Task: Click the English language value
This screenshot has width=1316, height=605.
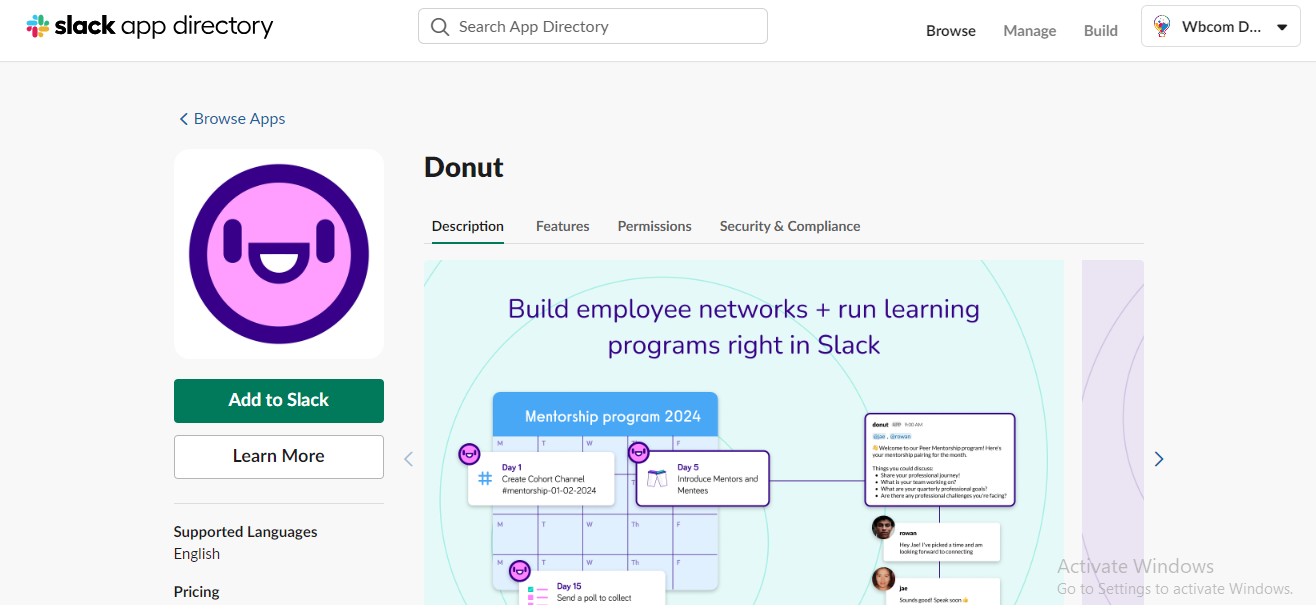Action: pos(197,554)
